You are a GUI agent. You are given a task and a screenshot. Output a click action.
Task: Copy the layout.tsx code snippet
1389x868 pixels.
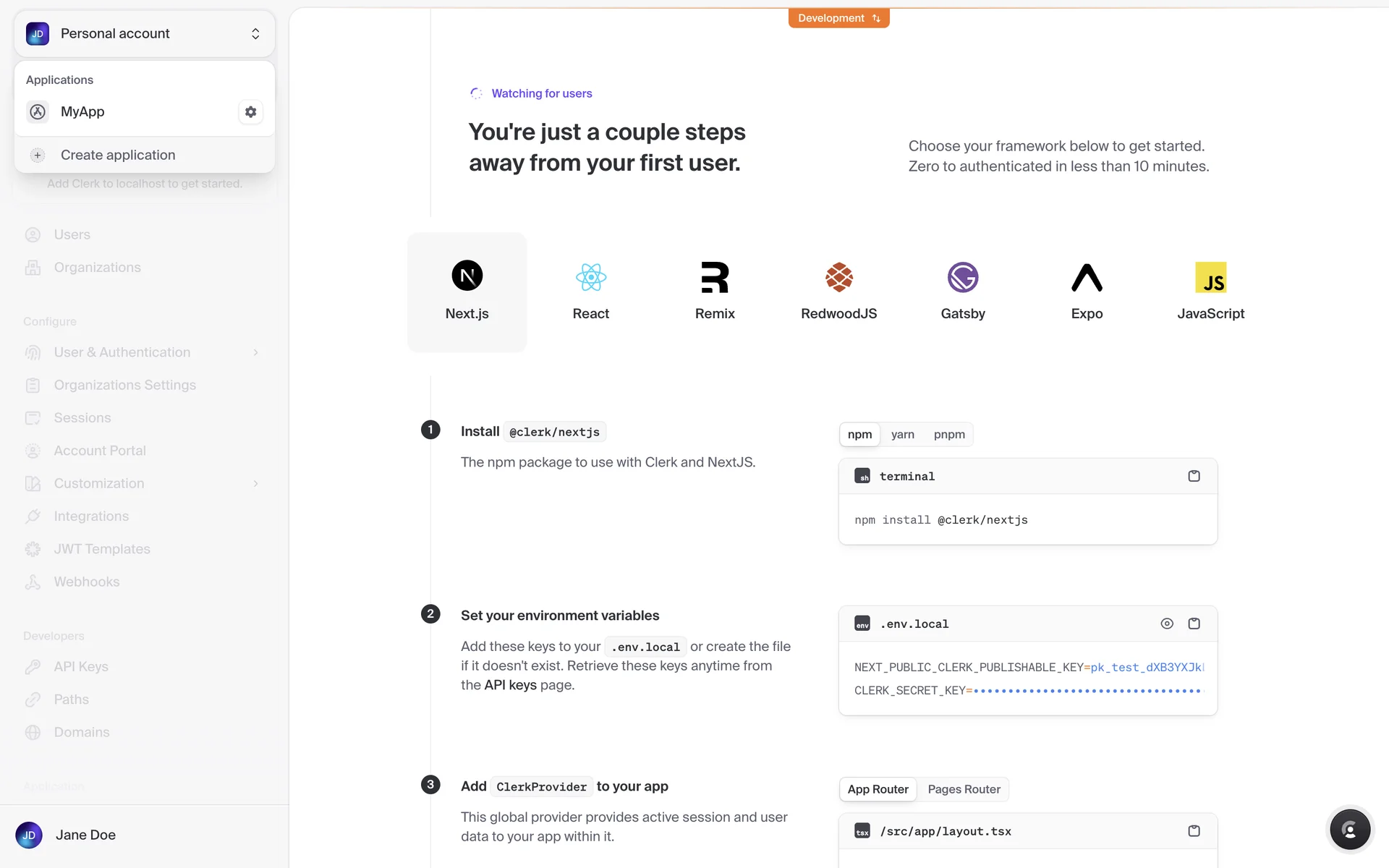(x=1194, y=831)
